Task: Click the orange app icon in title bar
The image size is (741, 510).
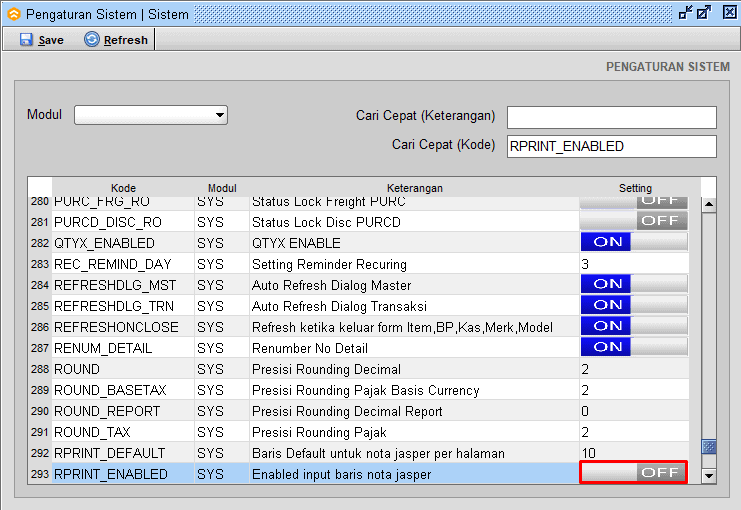Action: click(x=14, y=15)
